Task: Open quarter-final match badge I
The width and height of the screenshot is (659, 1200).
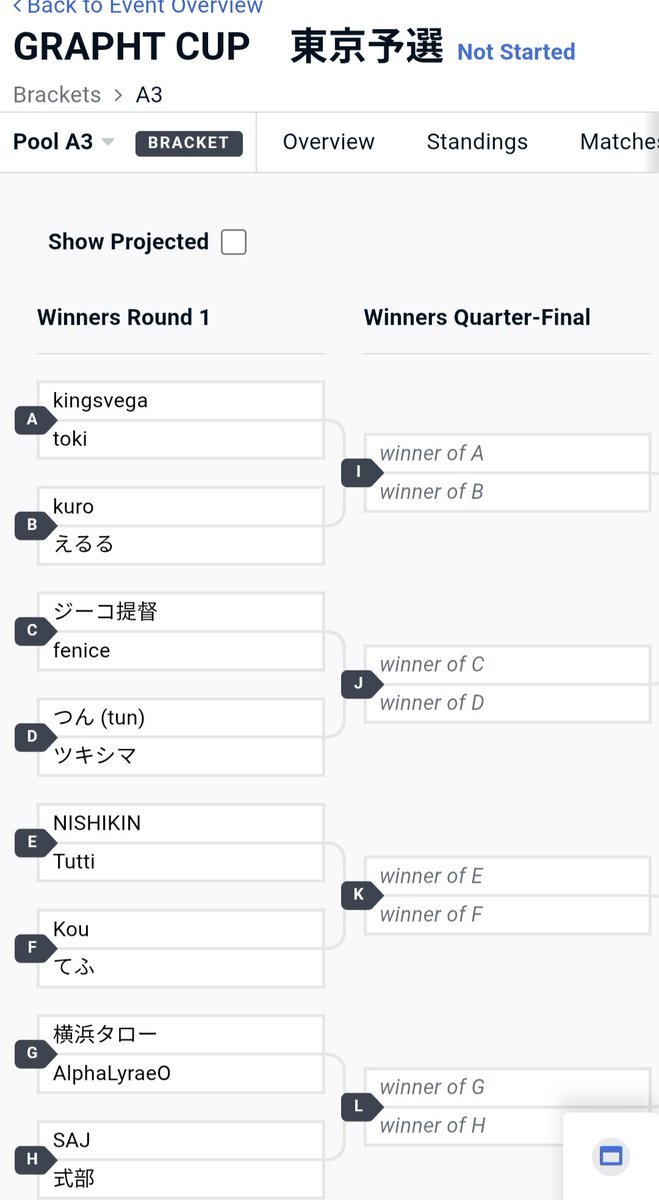Action: point(361,473)
